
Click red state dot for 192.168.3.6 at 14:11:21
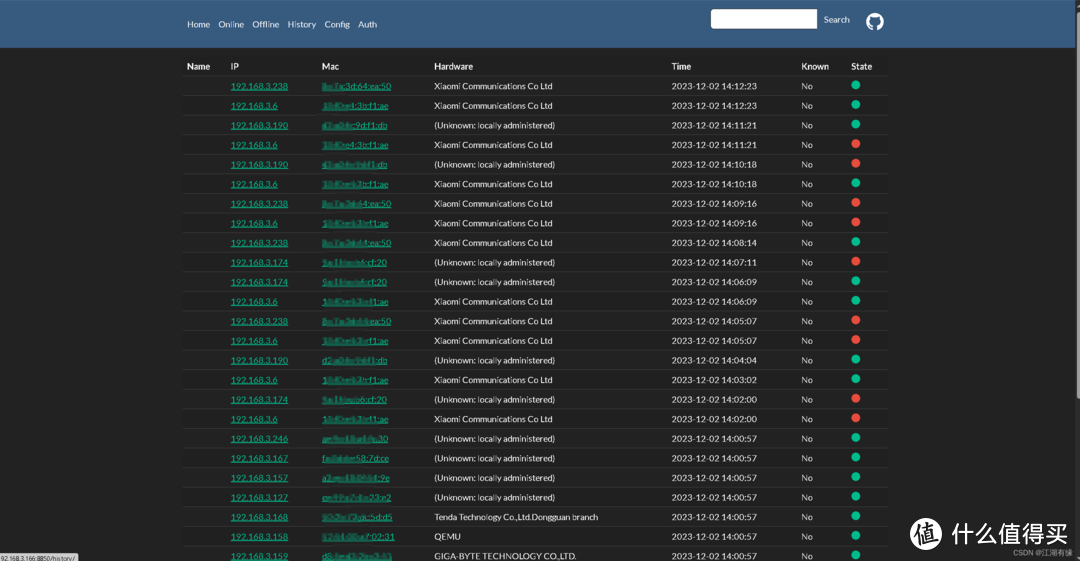[x=855, y=144]
